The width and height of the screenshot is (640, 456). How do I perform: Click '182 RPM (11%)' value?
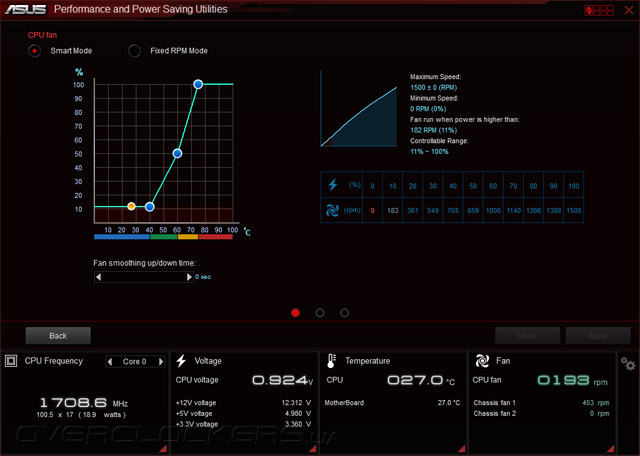[433, 130]
